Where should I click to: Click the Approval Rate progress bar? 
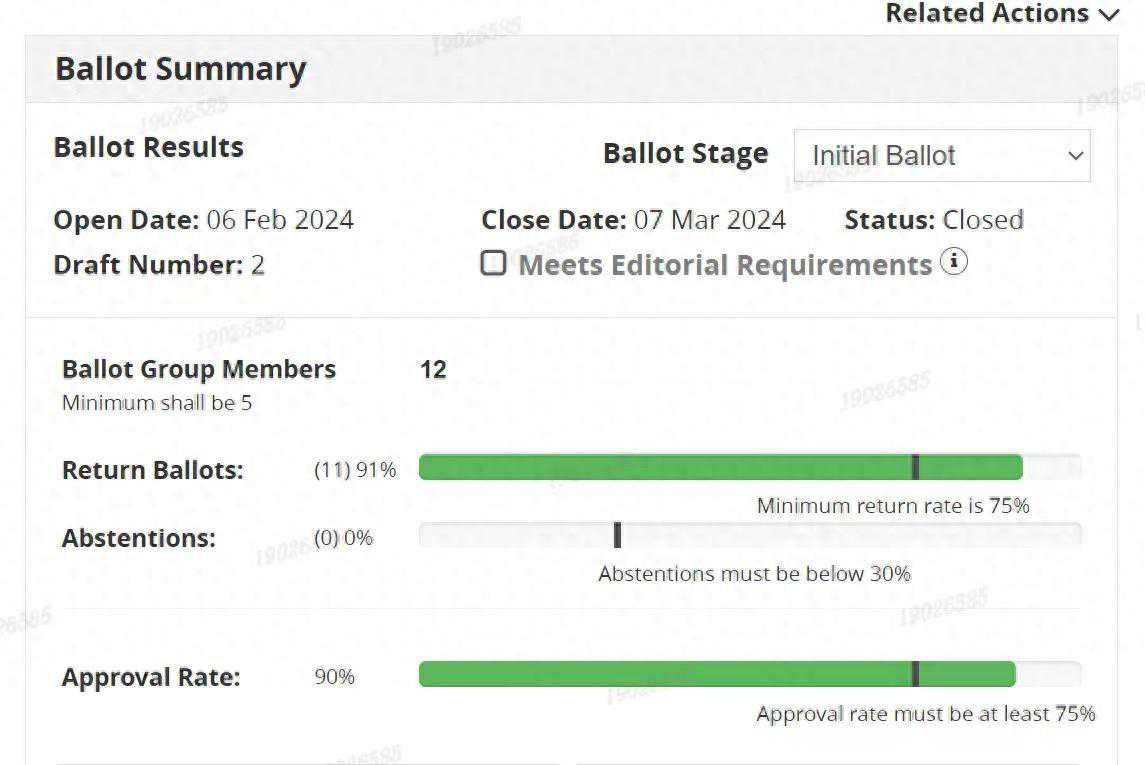716,674
